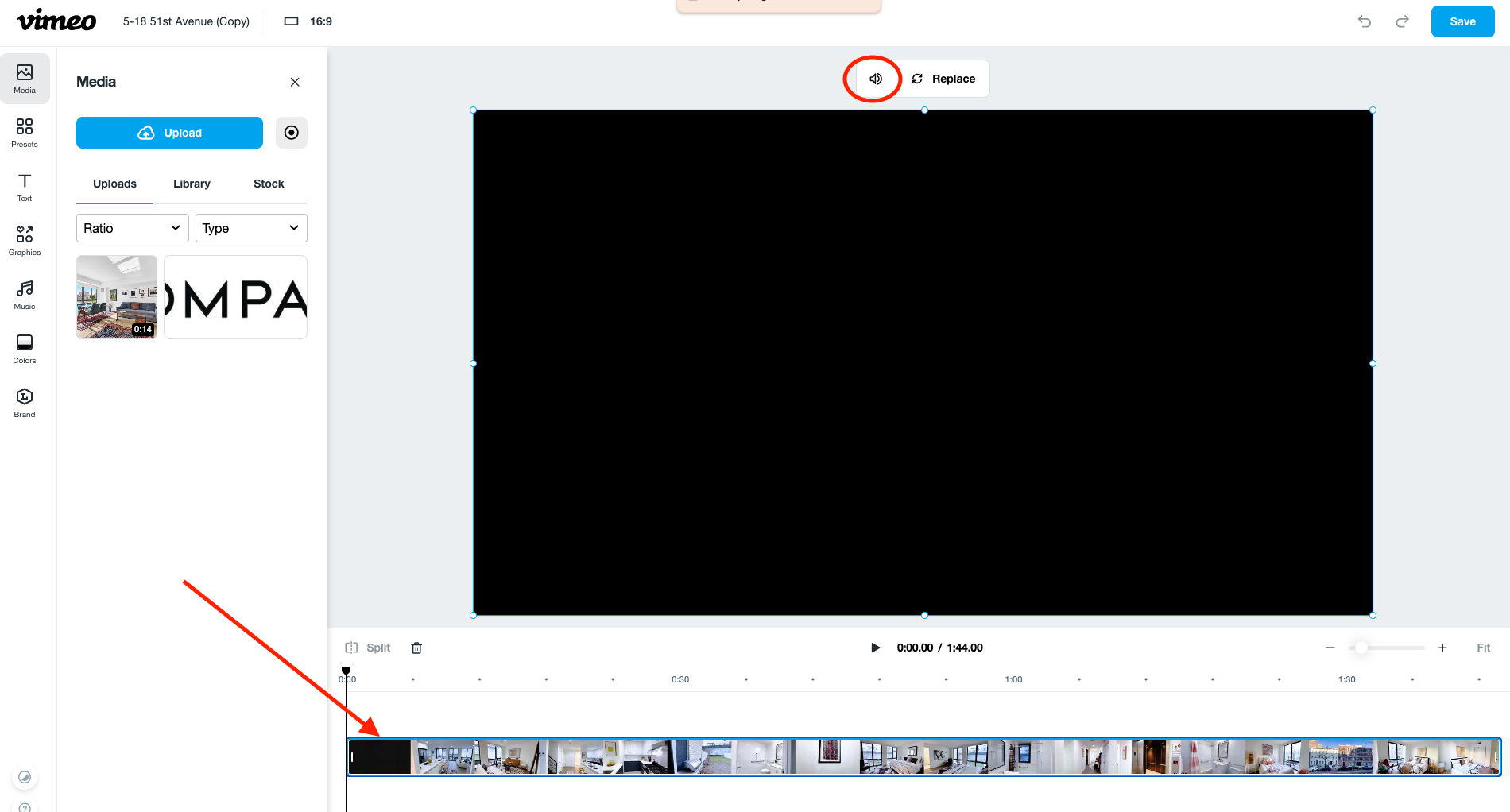Click the timecode 0:00.00 display
This screenshot has width=1510, height=812.
(x=915, y=648)
